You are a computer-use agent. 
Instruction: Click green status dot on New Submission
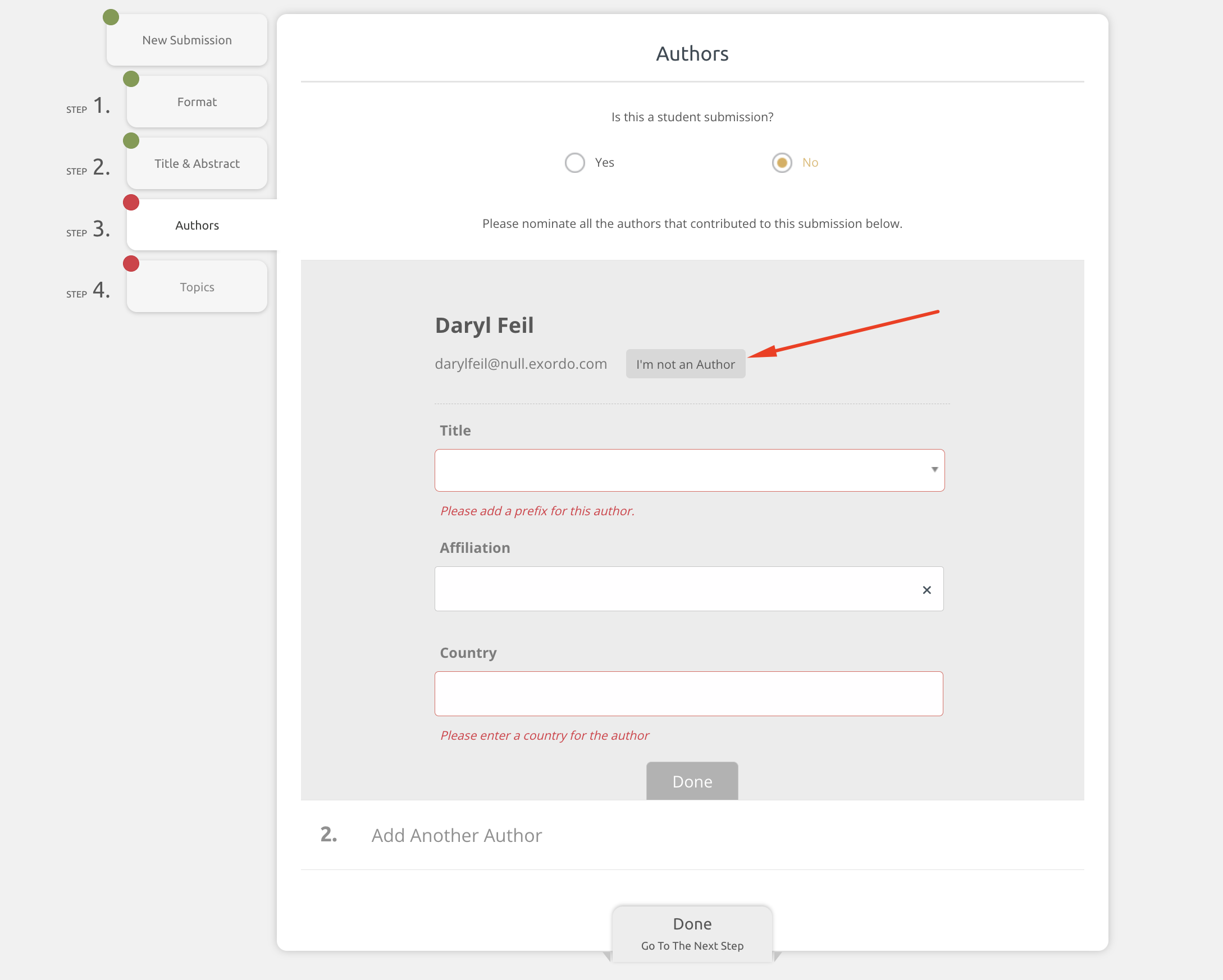(x=111, y=17)
